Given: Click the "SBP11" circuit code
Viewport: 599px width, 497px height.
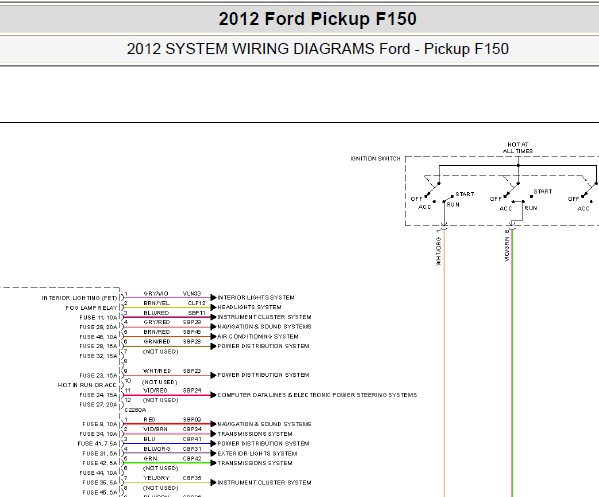Looking at the screenshot, I should (x=196, y=313).
